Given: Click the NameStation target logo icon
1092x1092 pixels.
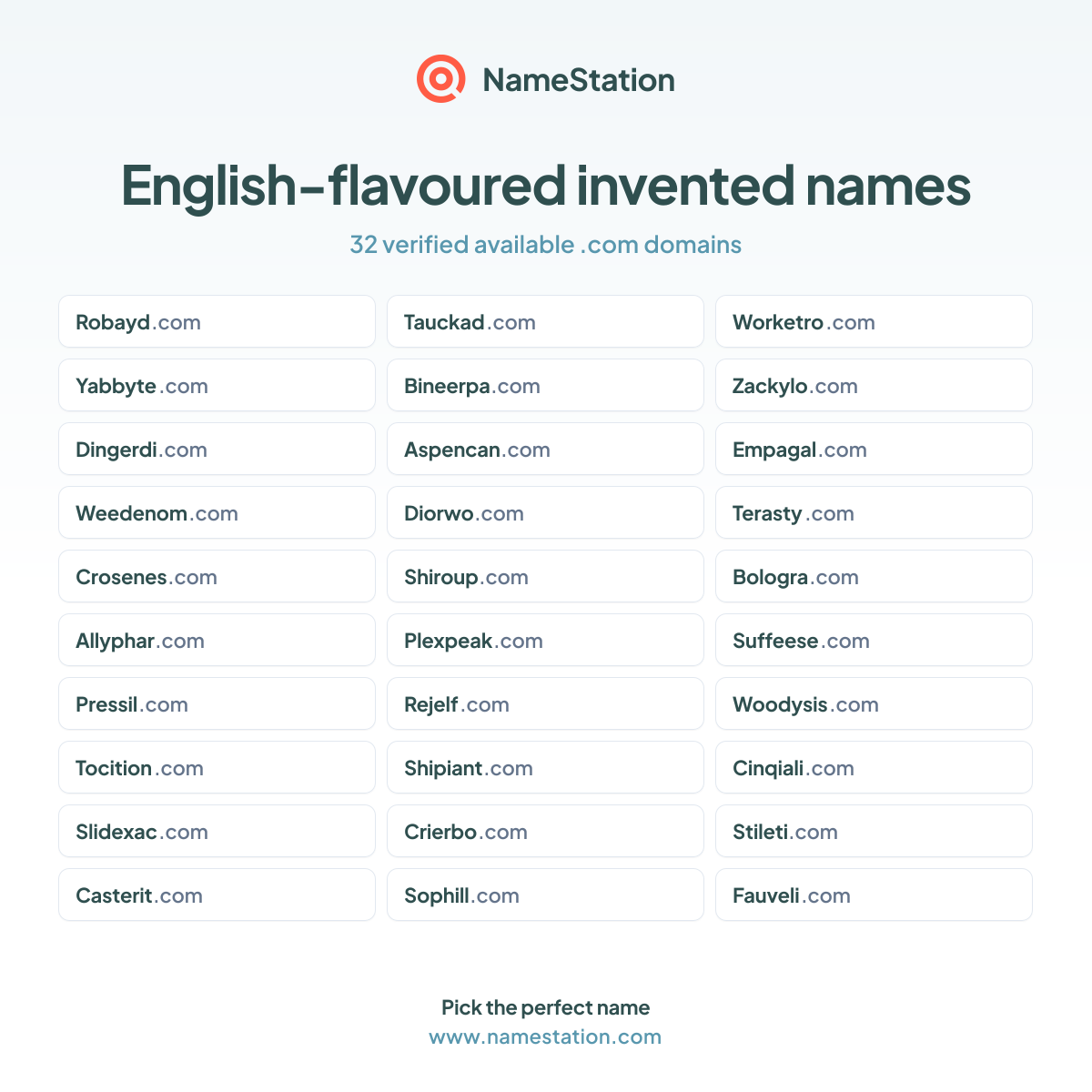Looking at the screenshot, I should [441, 79].
